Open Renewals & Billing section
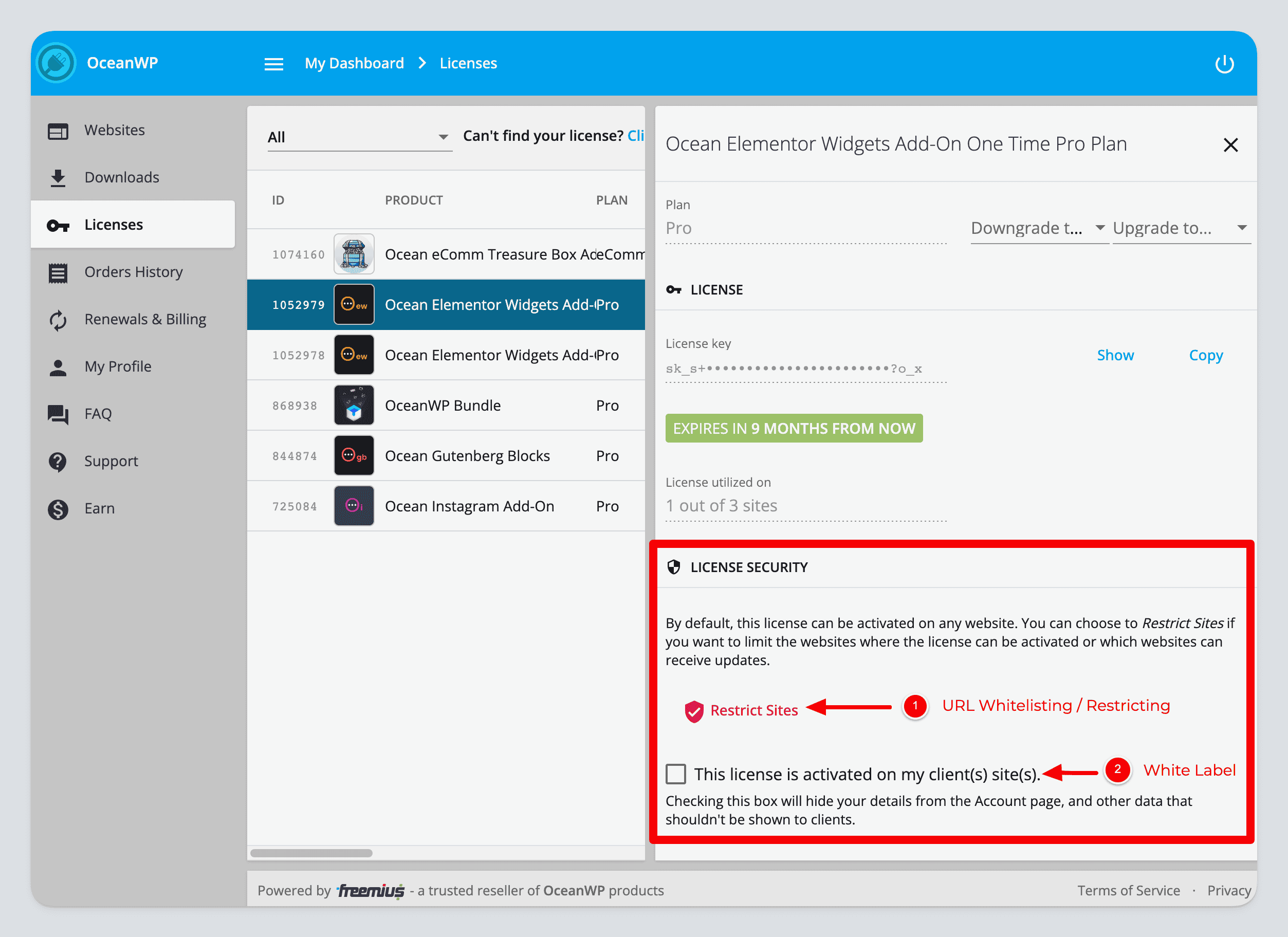 pyautogui.click(x=145, y=319)
